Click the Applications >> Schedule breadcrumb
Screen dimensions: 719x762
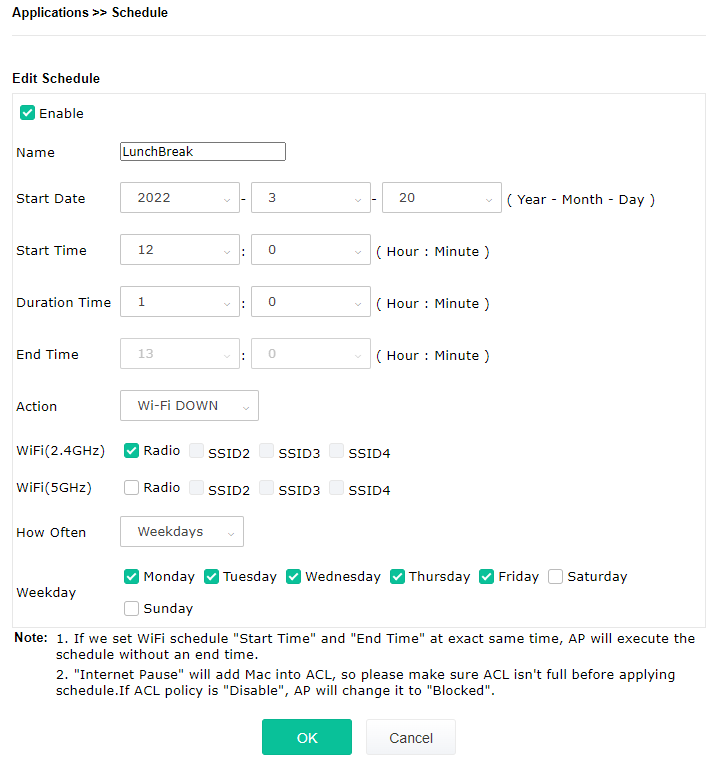[x=90, y=12]
